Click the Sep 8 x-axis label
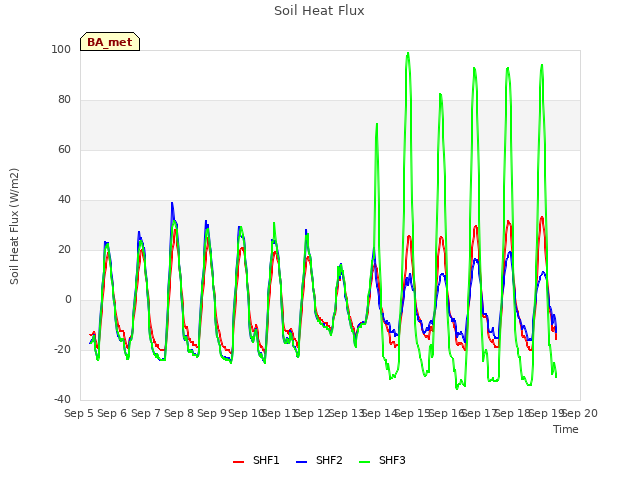Screen dimensions: 640x480 tap(179, 413)
